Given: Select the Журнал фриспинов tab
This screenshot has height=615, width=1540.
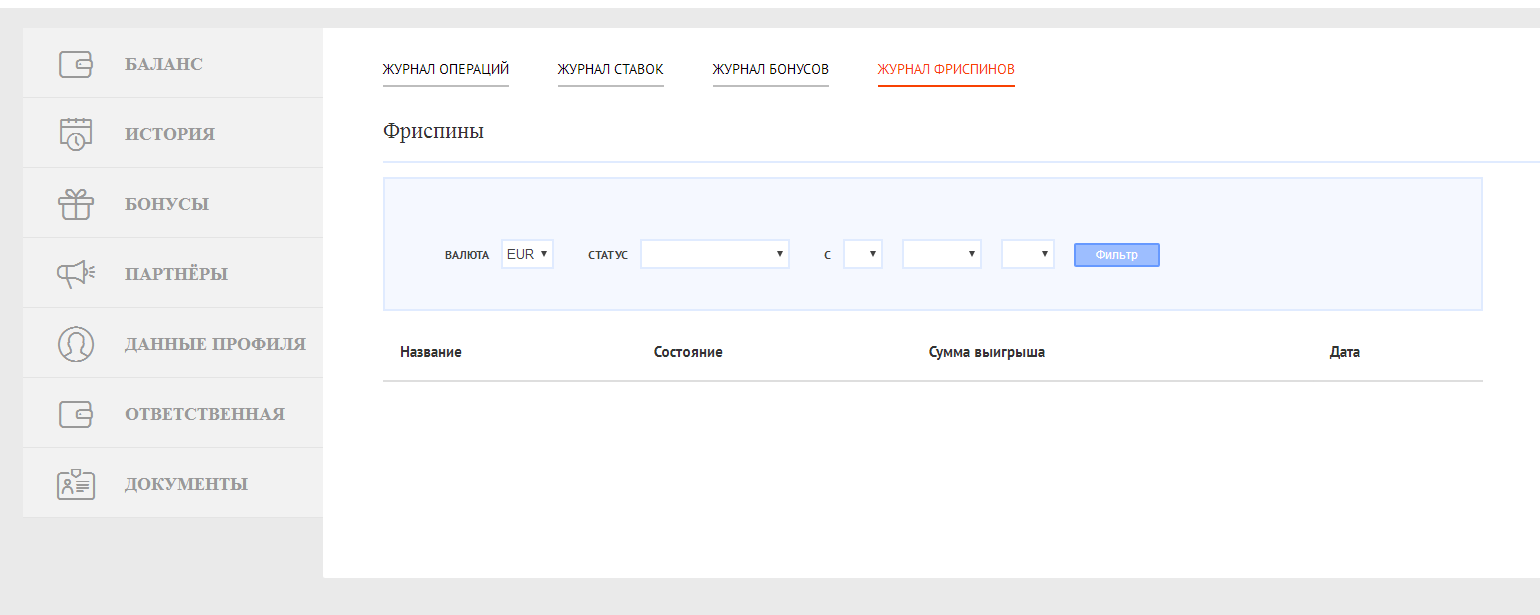Looking at the screenshot, I should point(946,70).
